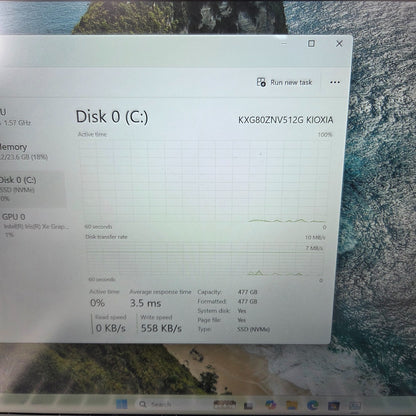Image resolution: width=416 pixels, height=416 pixels.
Task: Launch Copilot from the taskbar
Action: tap(270, 405)
